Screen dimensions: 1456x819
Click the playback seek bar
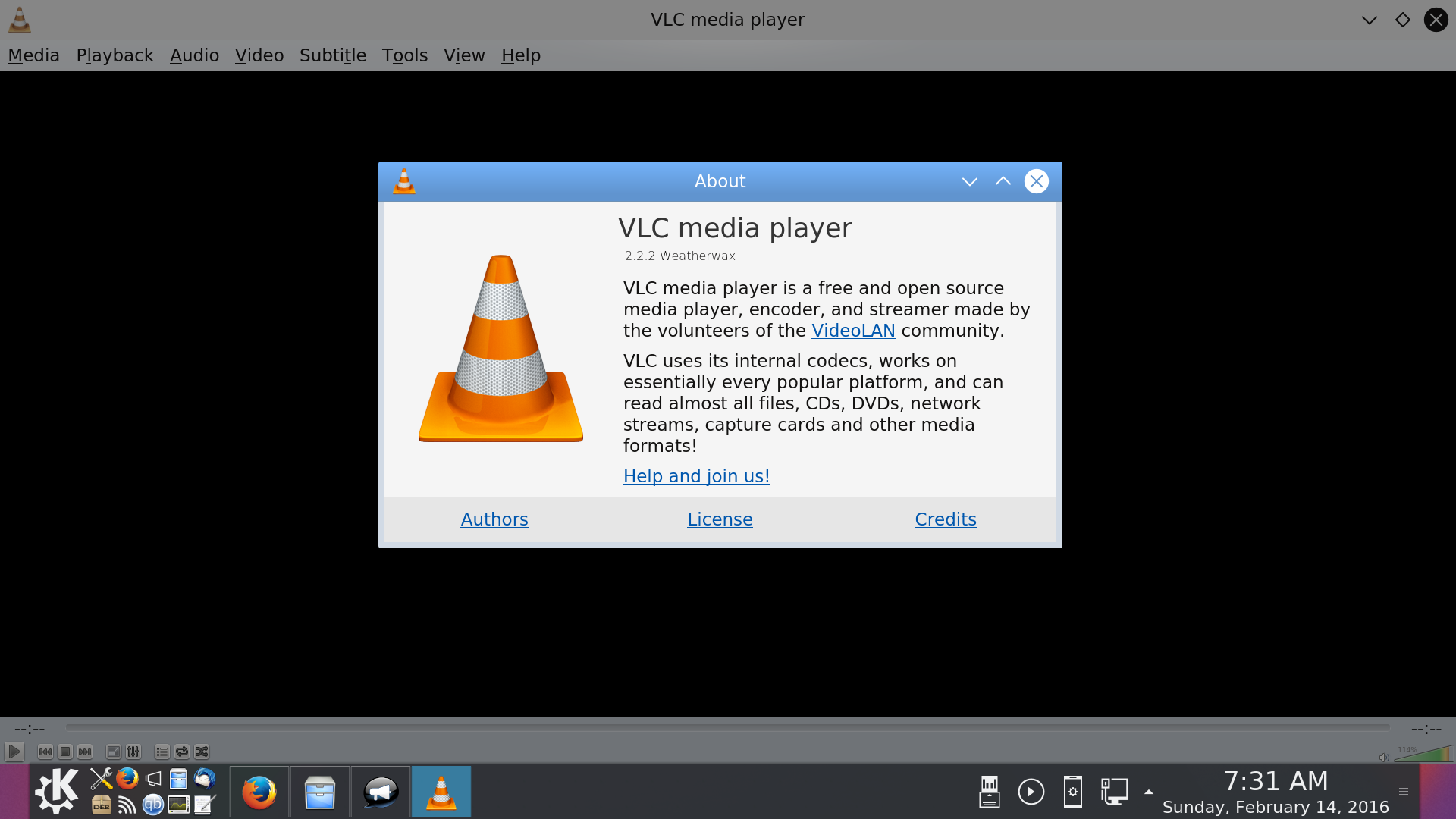tap(726, 727)
